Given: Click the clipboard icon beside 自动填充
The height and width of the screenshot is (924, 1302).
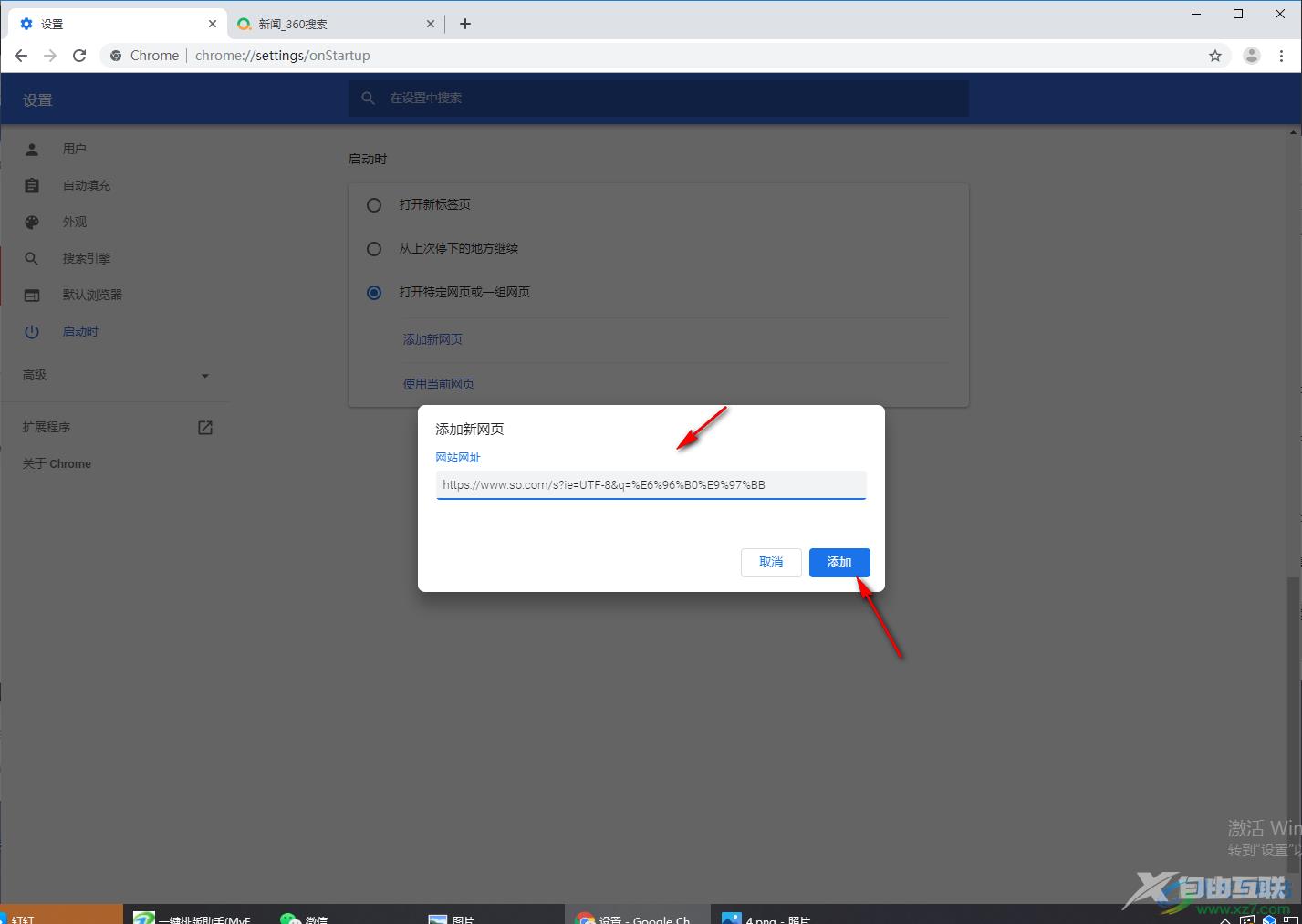Looking at the screenshot, I should click(32, 185).
